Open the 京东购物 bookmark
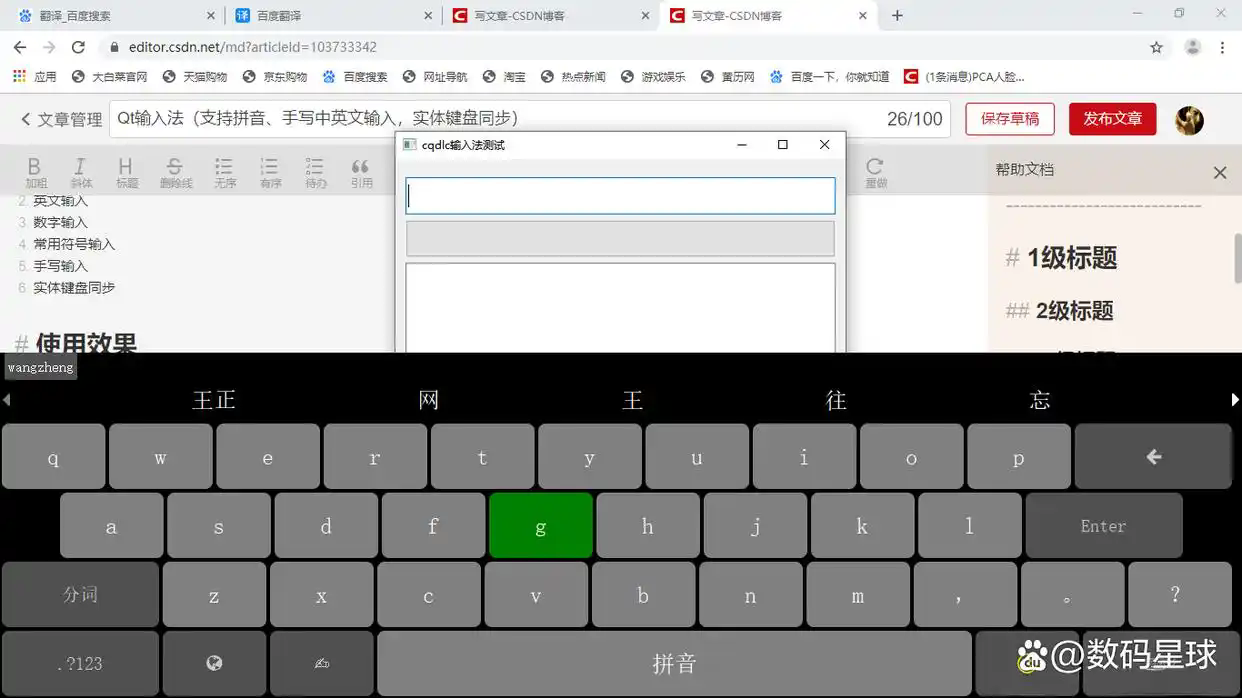 (275, 76)
